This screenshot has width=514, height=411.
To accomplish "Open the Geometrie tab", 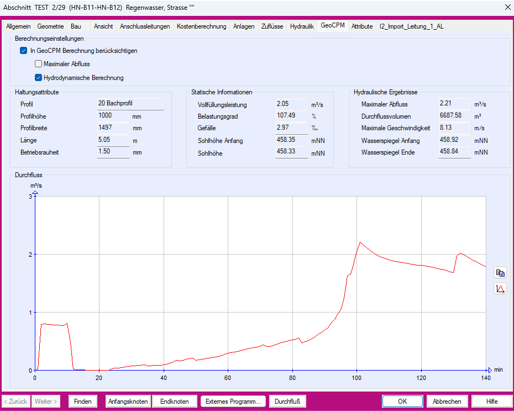I will pos(50,26).
